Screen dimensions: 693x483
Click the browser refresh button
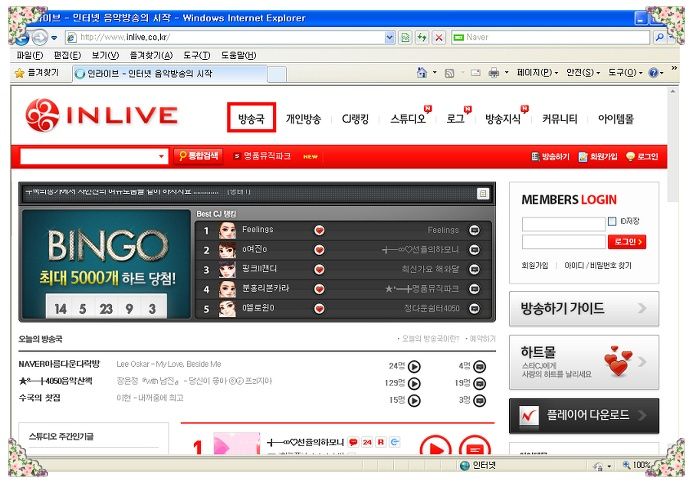point(422,38)
